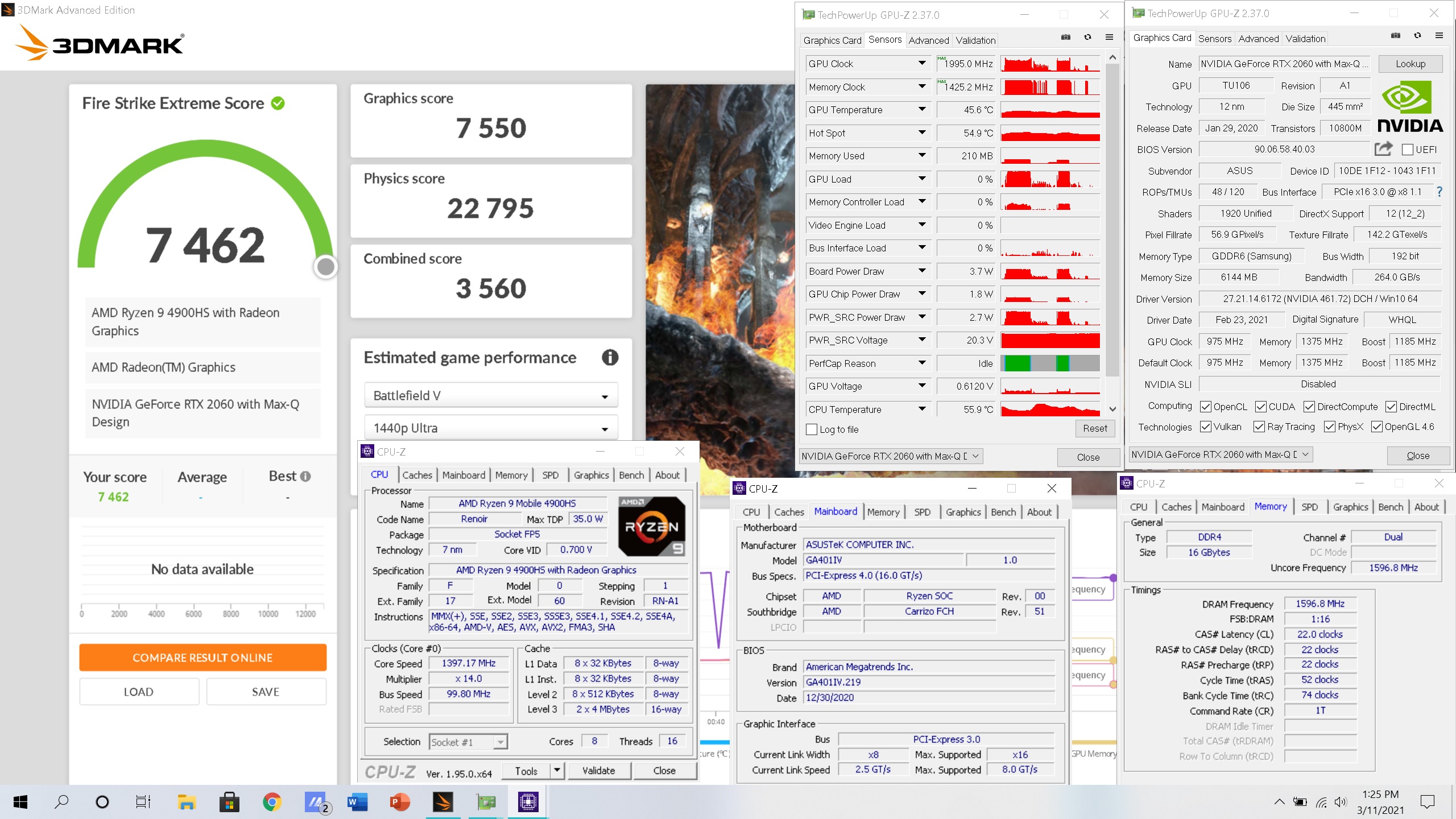Click the LOAD button in 3DMark

click(139, 692)
